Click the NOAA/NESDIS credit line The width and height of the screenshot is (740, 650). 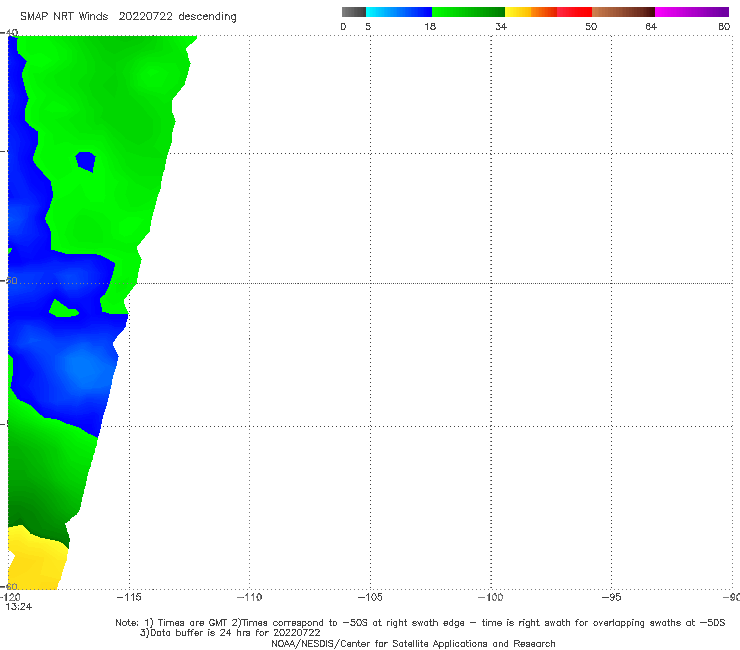click(413, 644)
